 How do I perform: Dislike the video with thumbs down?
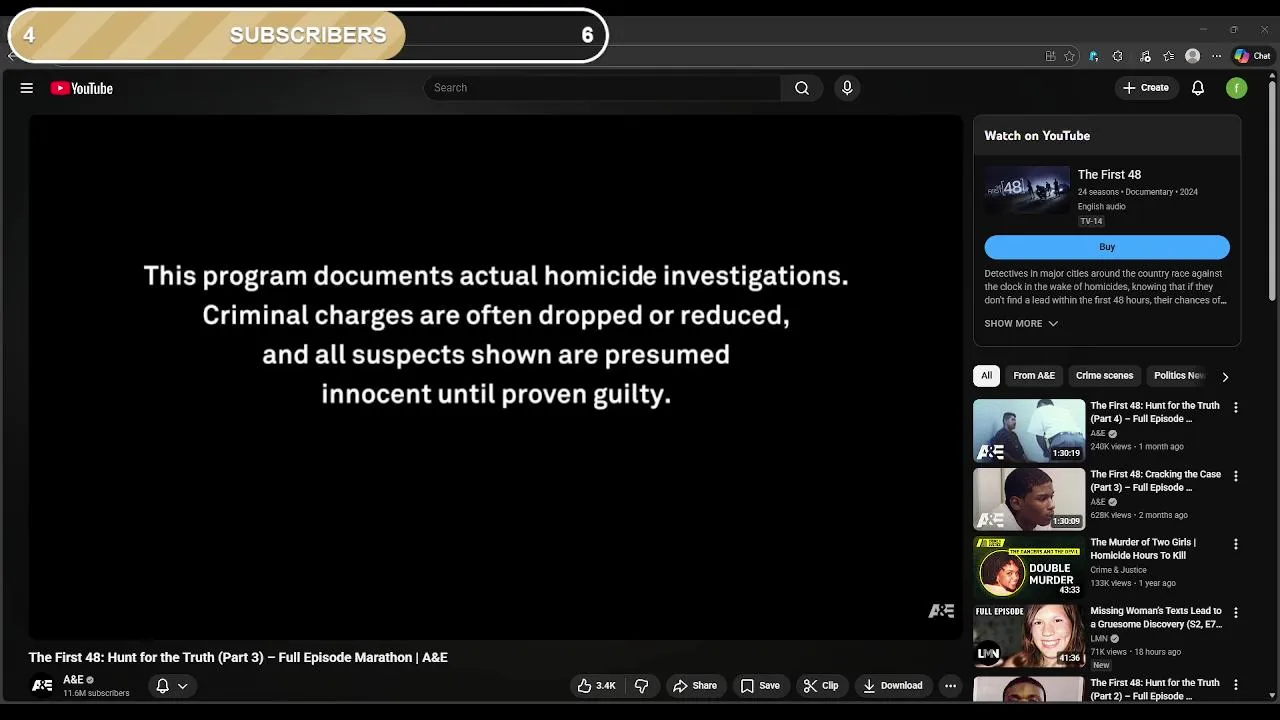point(642,686)
